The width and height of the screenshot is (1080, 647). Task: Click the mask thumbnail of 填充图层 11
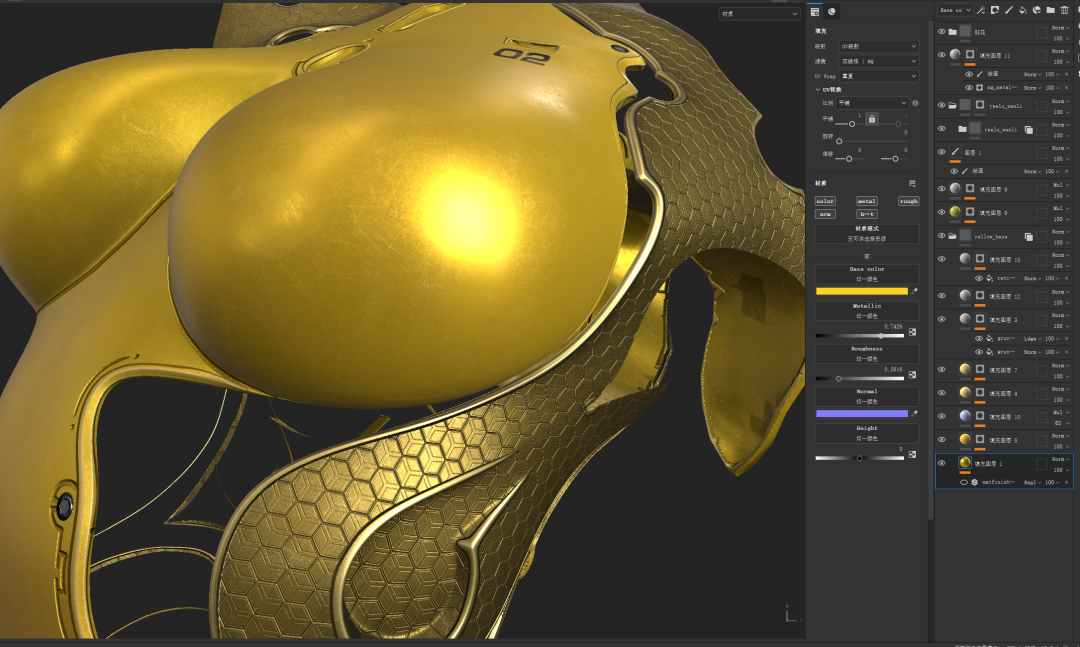coord(970,54)
